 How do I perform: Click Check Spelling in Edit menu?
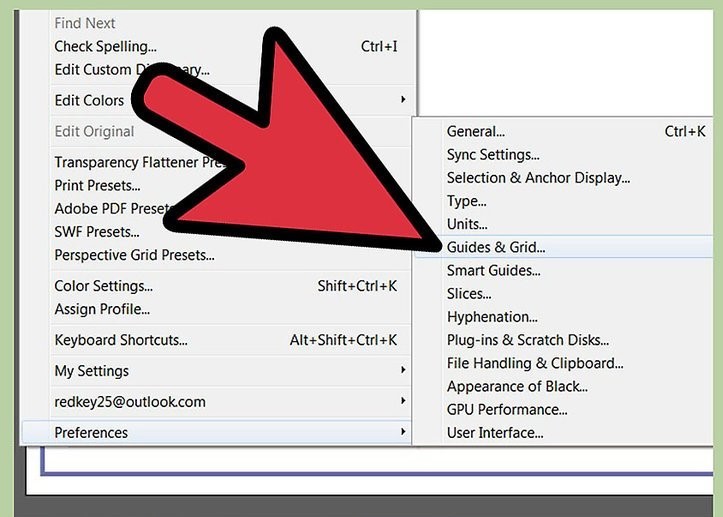click(x=105, y=46)
